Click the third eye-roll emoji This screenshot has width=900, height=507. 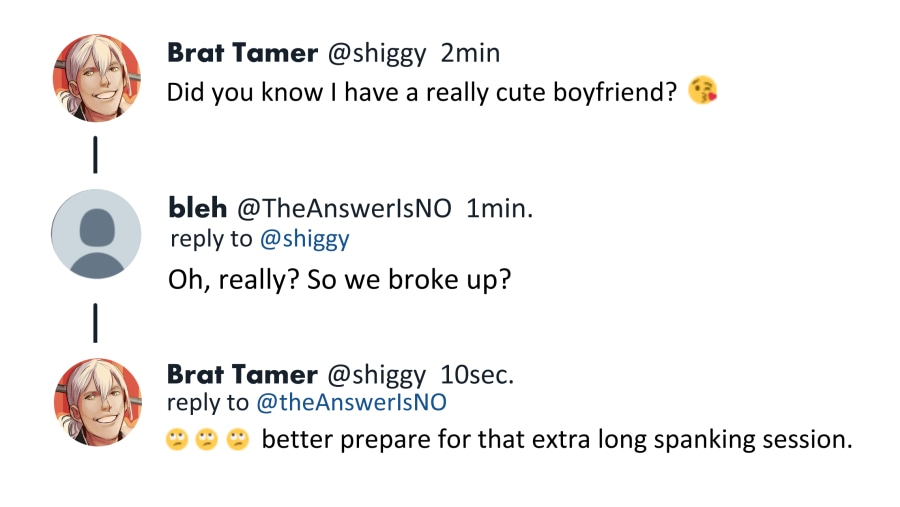[237, 439]
